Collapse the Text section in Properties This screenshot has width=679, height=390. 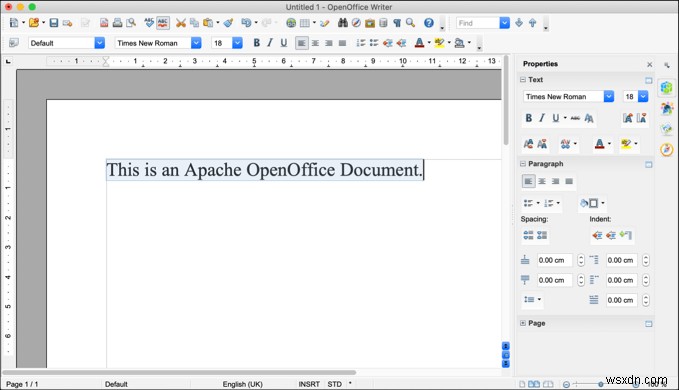[x=523, y=80]
